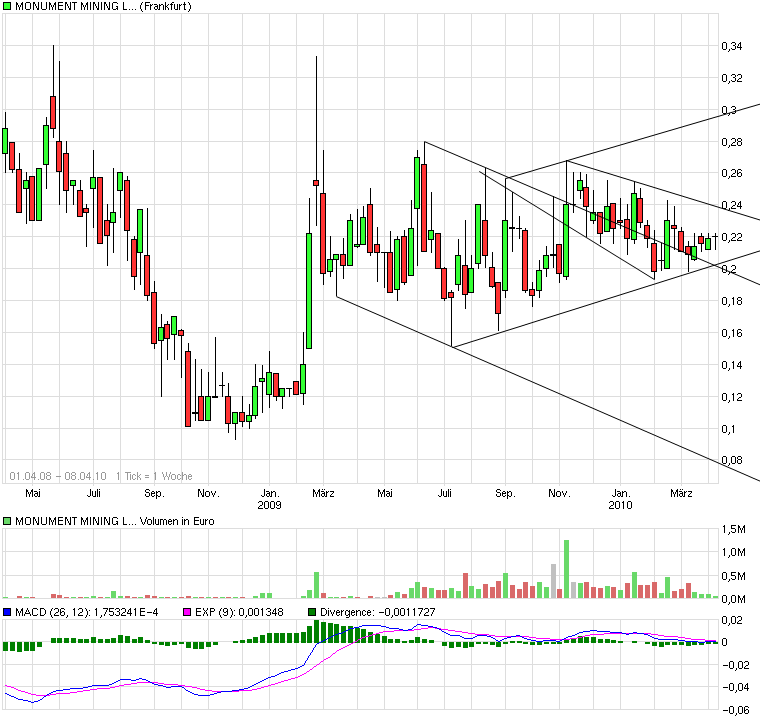Click the EXP (9): 0,001348 label
This screenshot has height=718, width=760.
click(x=239, y=612)
